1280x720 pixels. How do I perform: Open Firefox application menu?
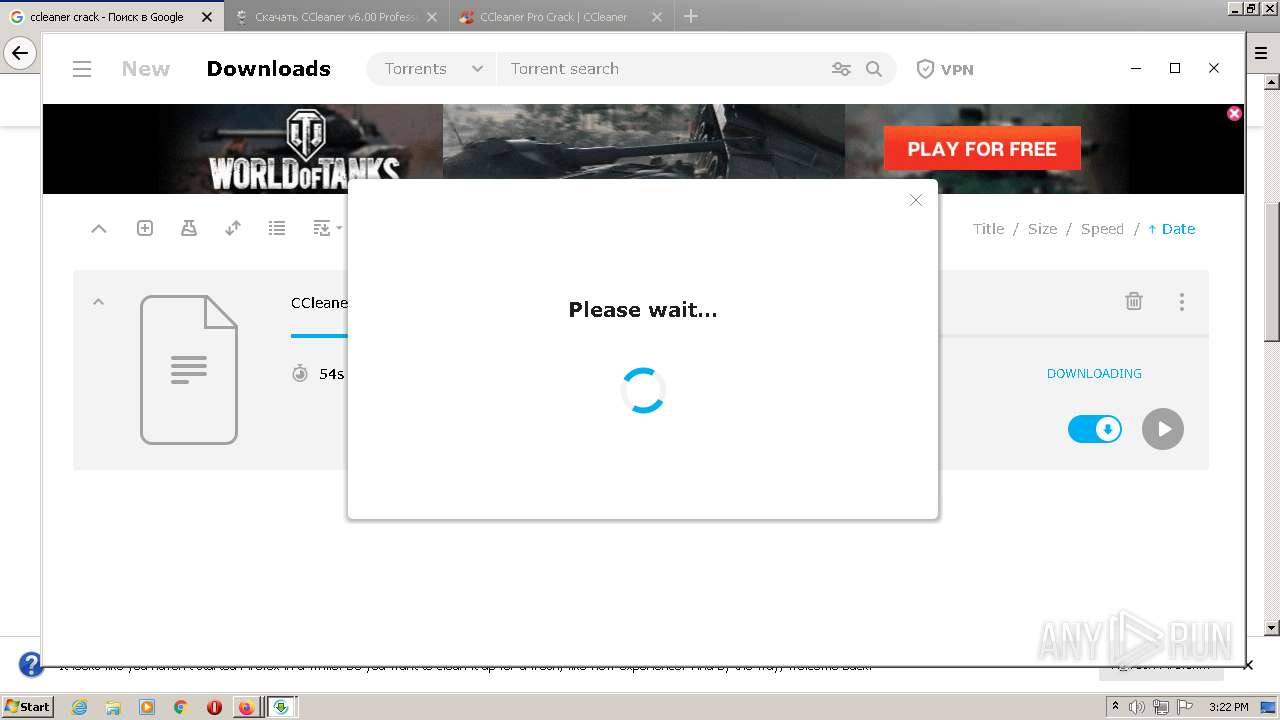pos(1261,53)
